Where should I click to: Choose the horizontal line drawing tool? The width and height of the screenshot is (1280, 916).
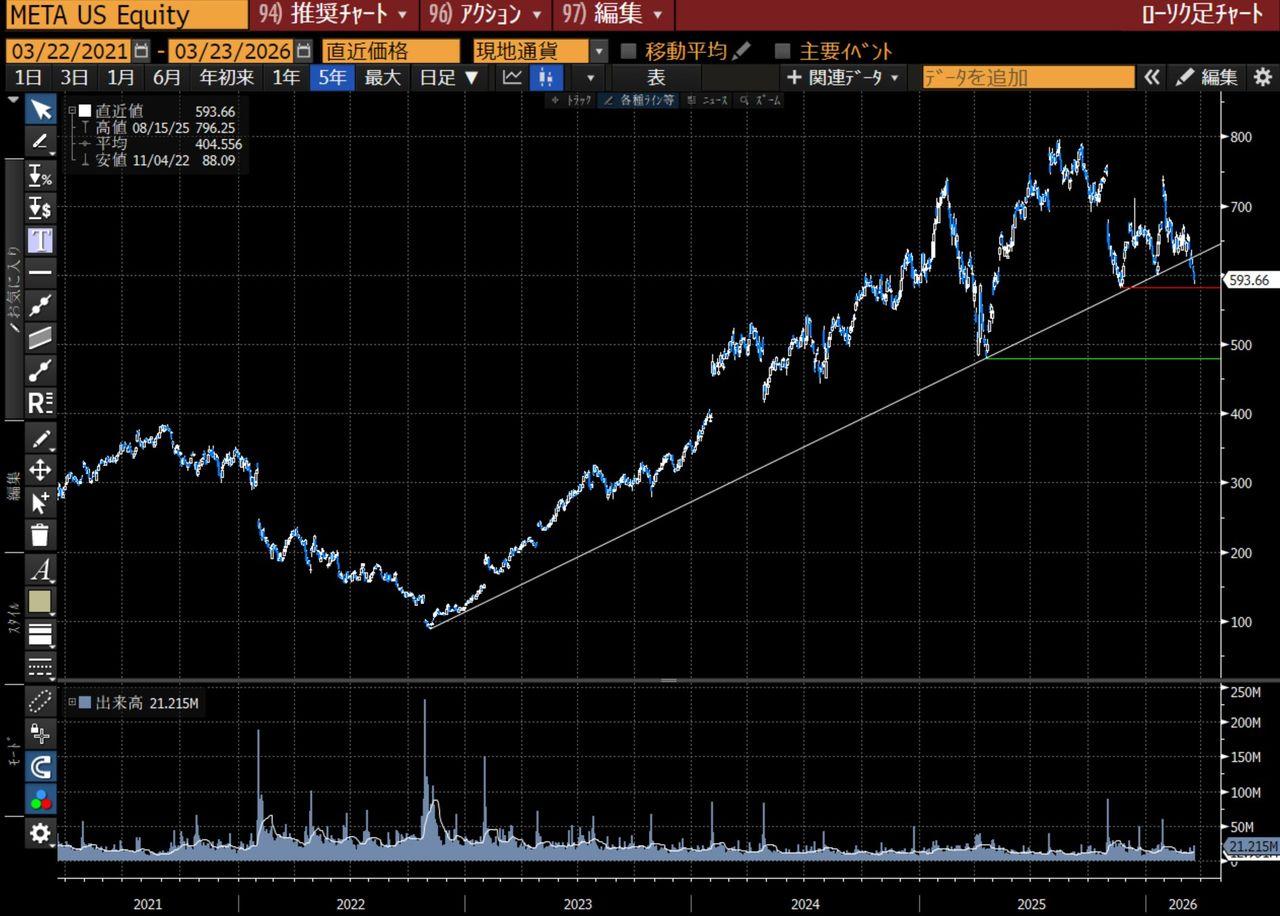[40, 272]
